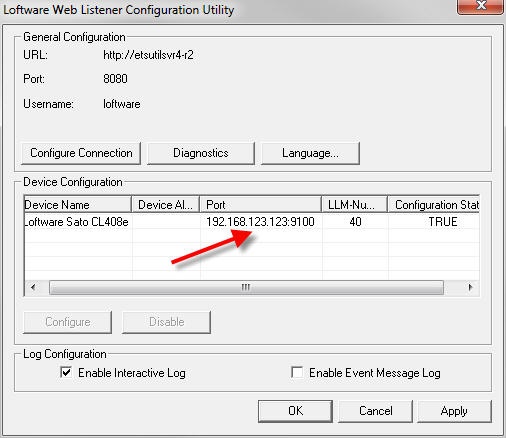This screenshot has width=506, height=438.
Task: Close the Loftware Web Listener Configuration Utility window
Action: (480, 6)
